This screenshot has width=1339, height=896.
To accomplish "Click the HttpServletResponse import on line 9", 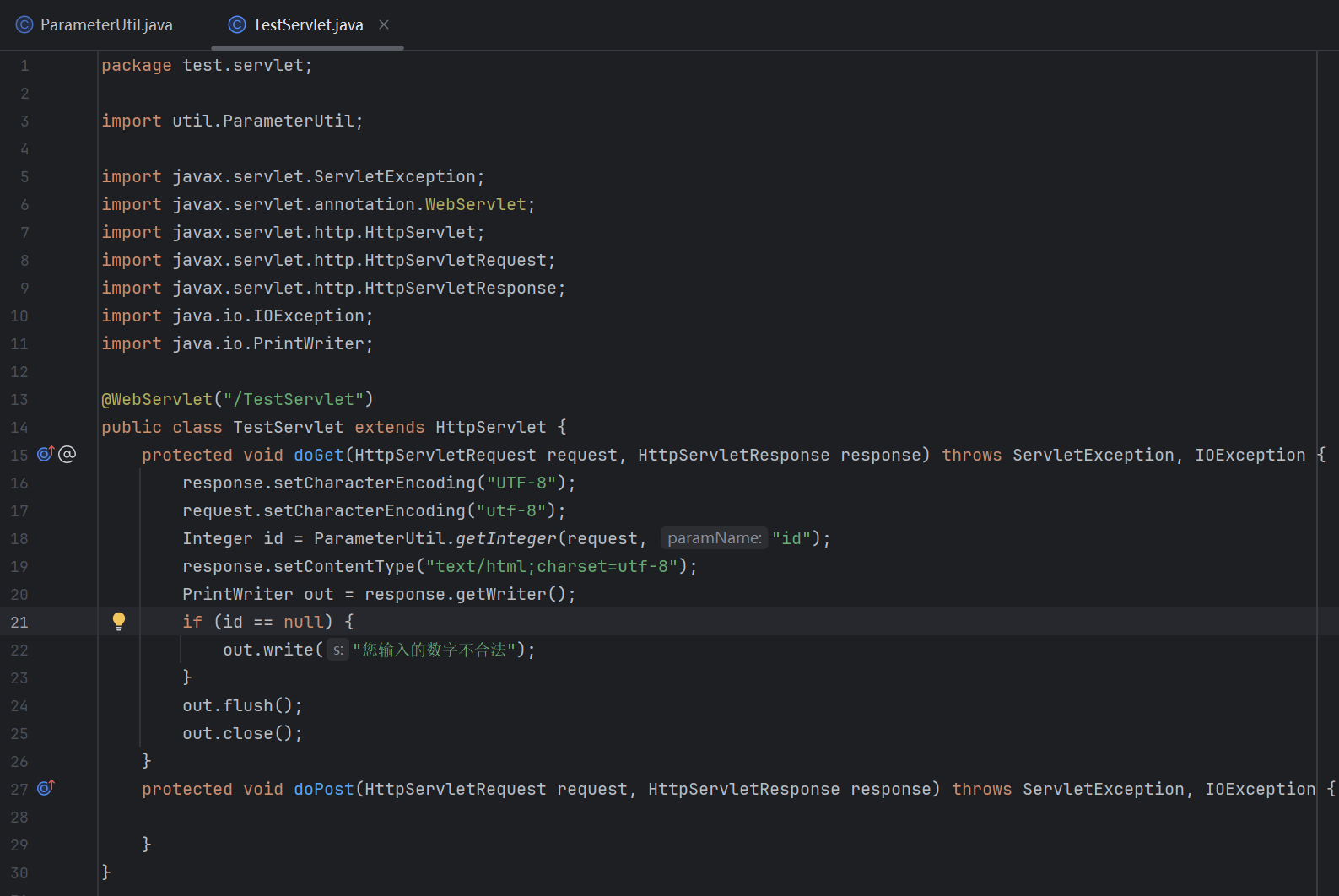I will [333, 288].
